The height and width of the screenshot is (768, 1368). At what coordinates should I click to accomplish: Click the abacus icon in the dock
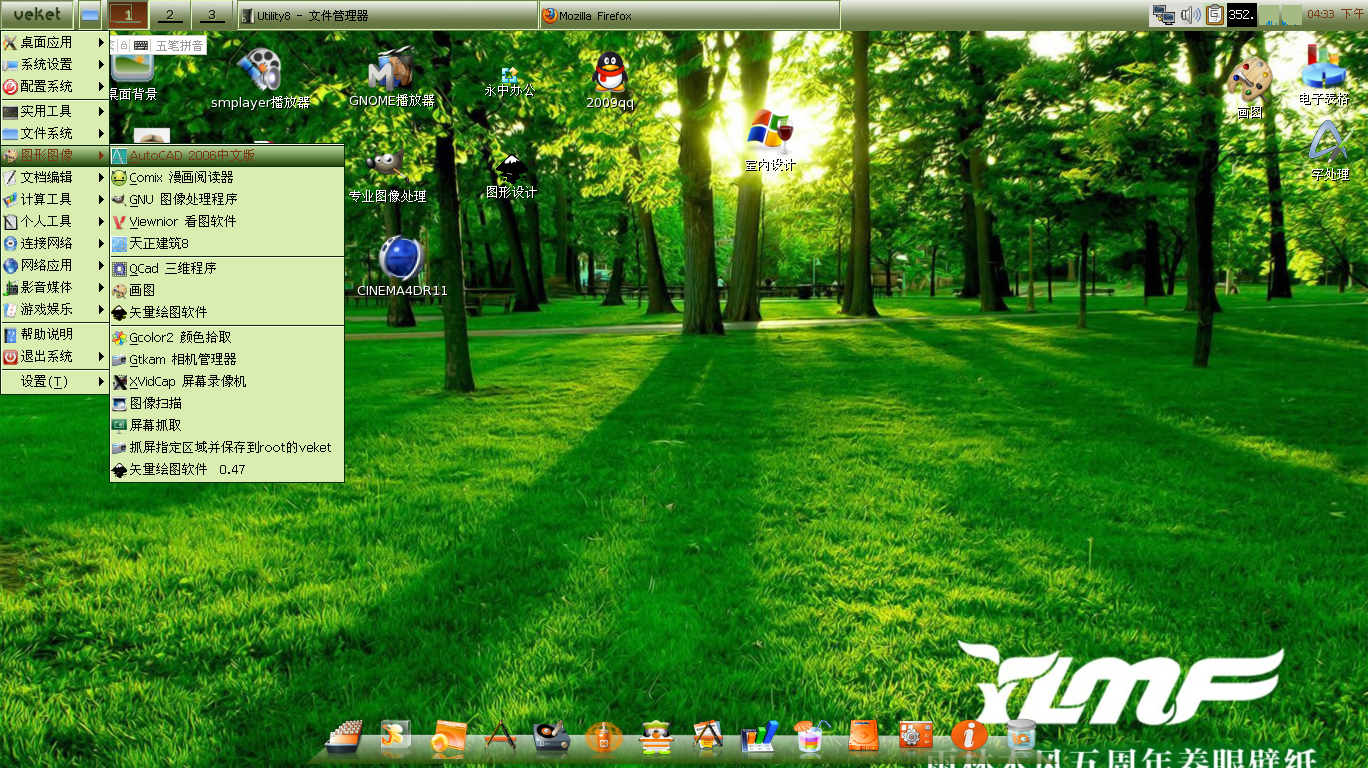pos(344,738)
